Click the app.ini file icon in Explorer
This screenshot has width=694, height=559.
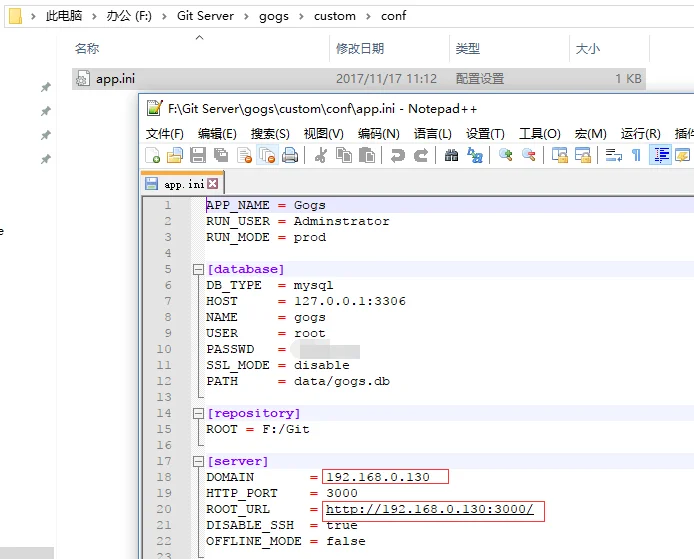click(x=83, y=78)
